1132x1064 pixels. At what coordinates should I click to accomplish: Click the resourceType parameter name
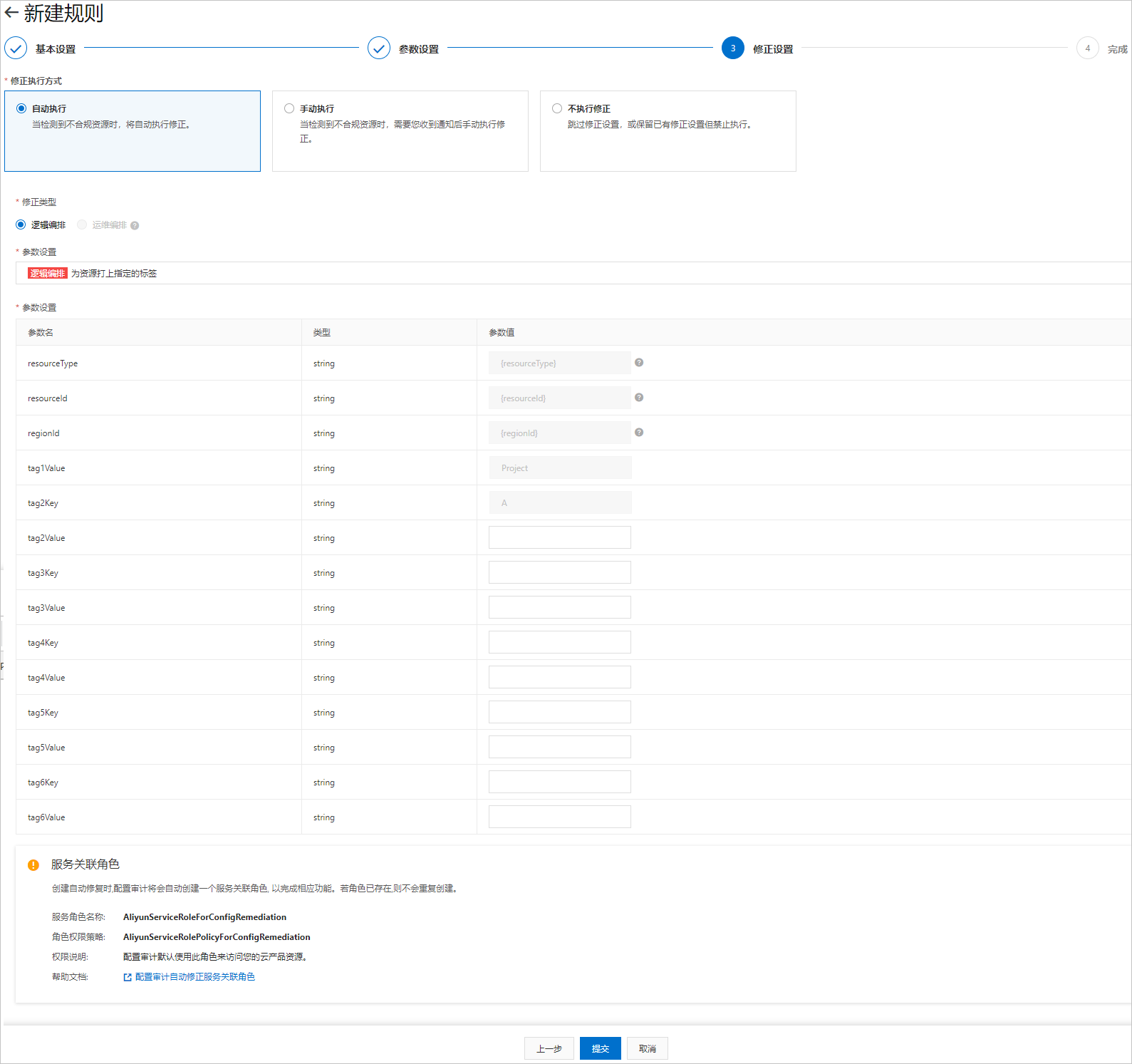click(x=53, y=363)
